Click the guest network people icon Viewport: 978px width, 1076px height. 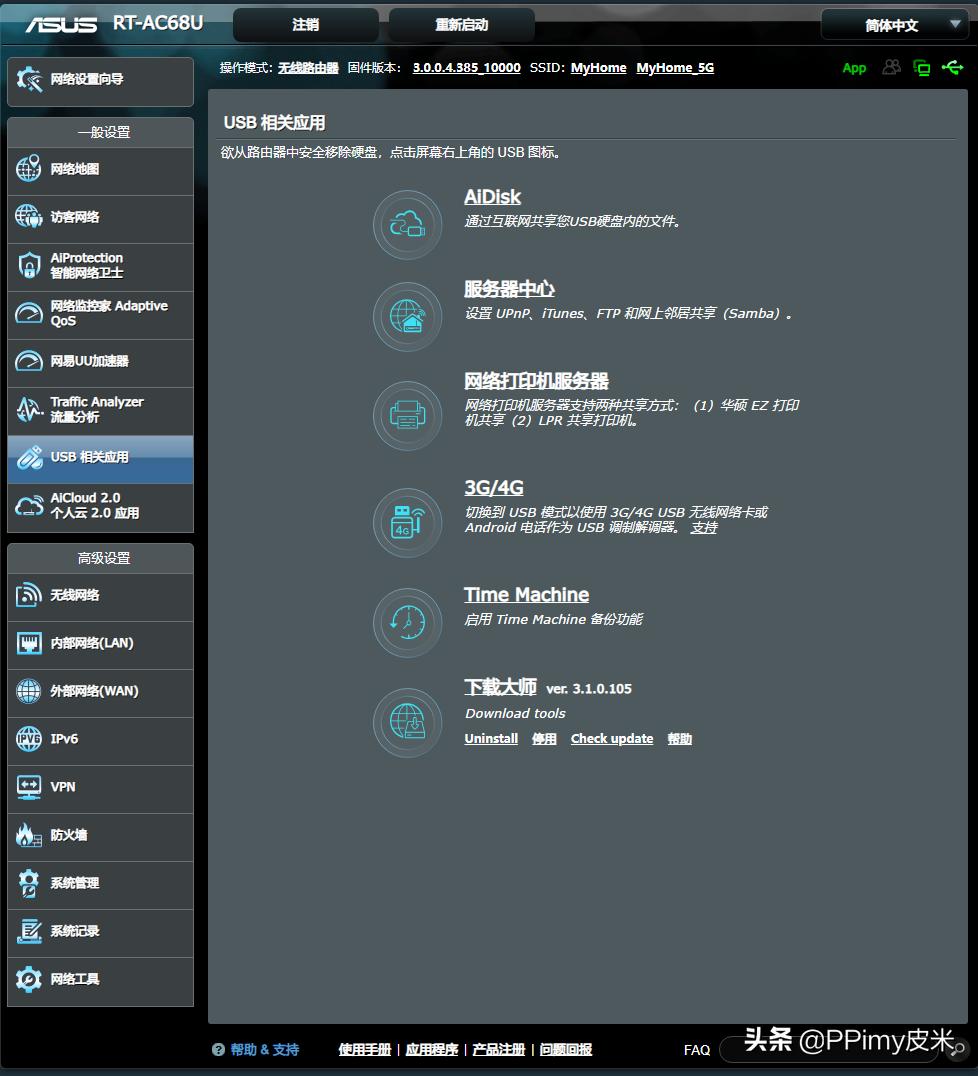click(891, 67)
